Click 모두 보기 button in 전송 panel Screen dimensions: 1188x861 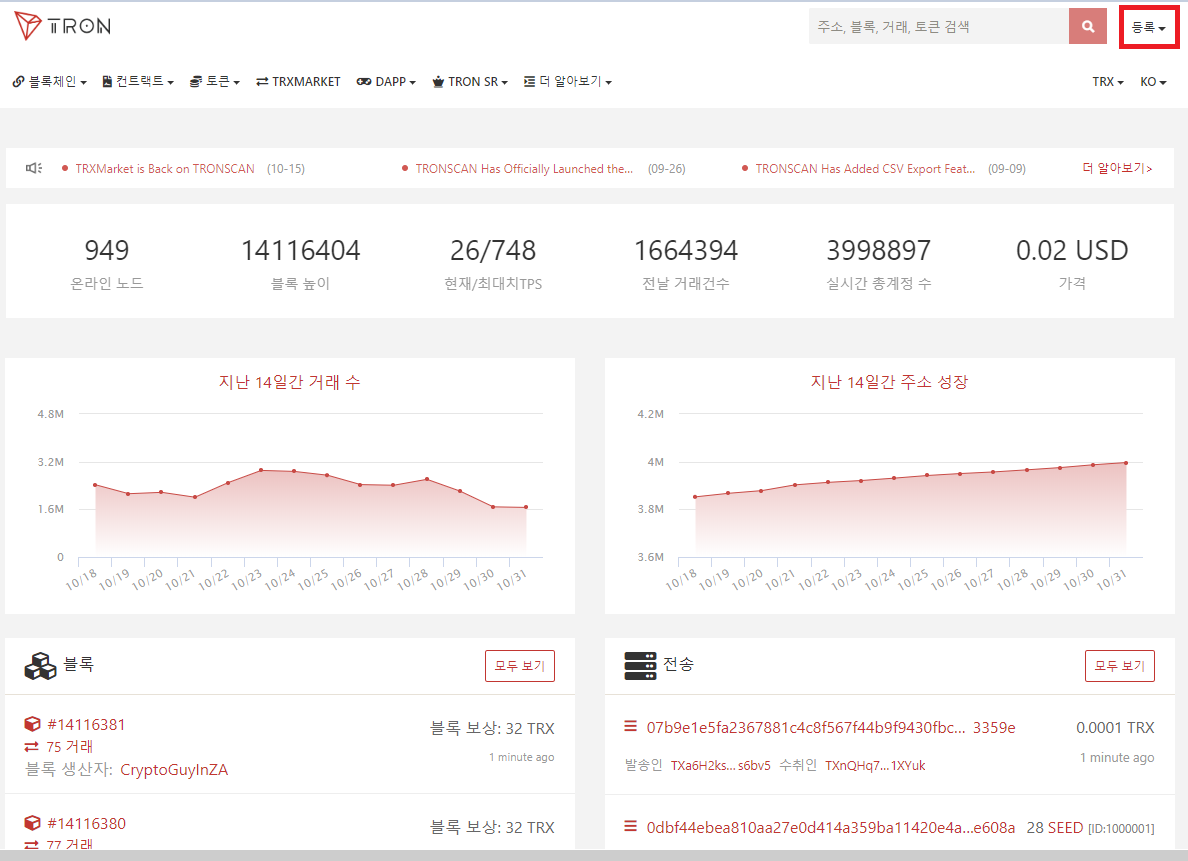tap(1120, 665)
